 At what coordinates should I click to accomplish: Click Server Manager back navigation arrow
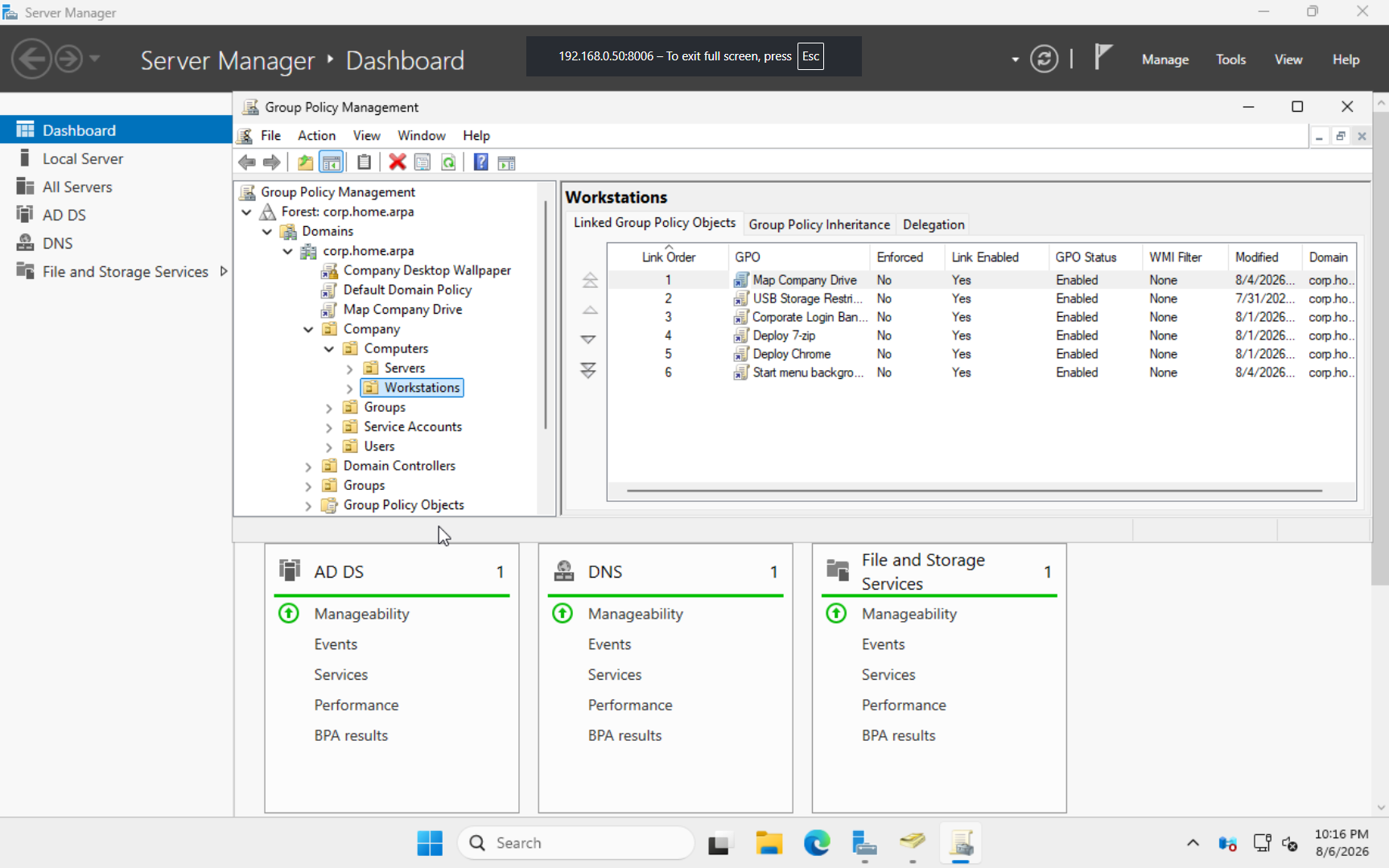tap(32, 59)
